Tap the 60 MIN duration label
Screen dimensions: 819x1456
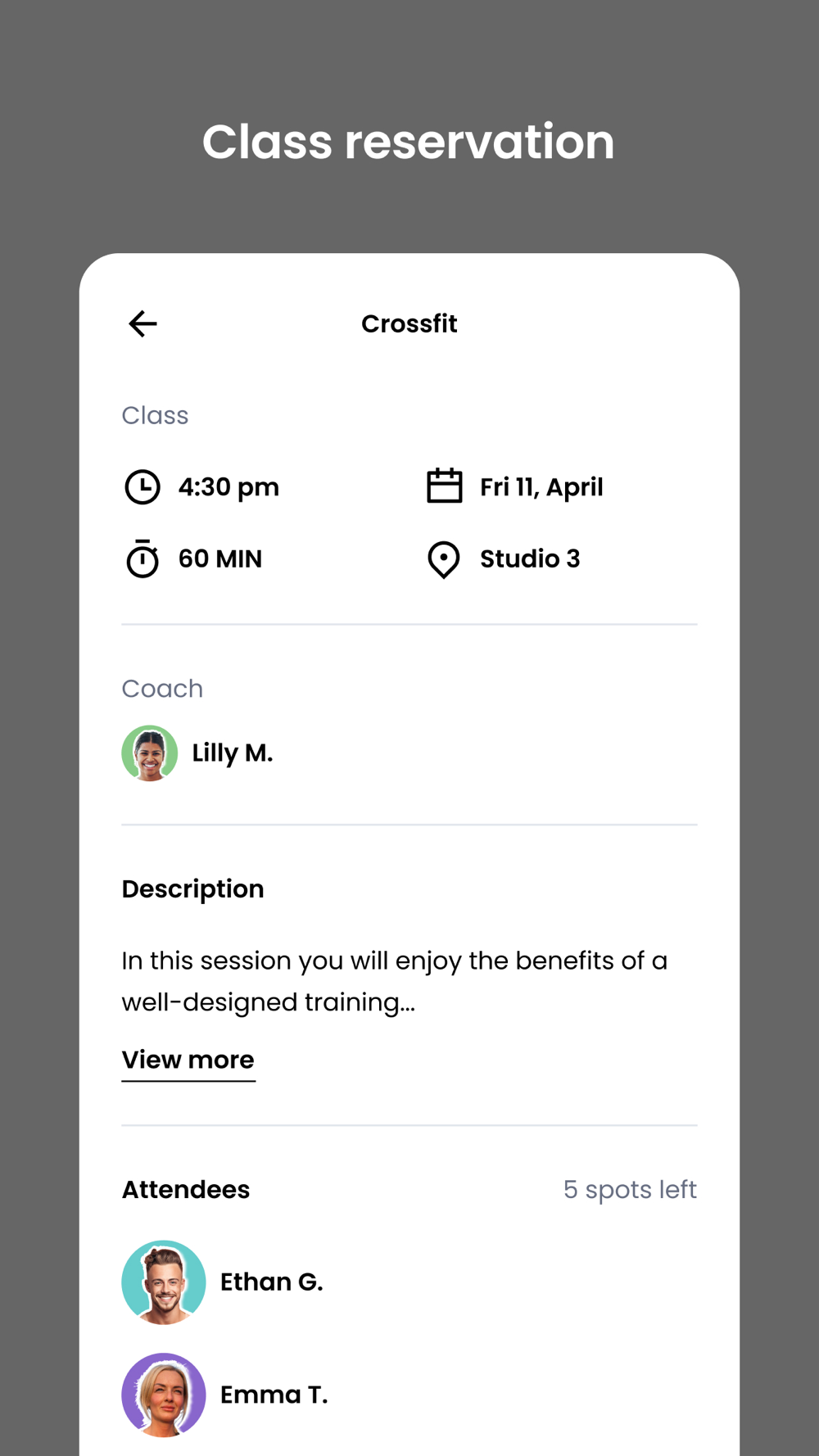220,559
